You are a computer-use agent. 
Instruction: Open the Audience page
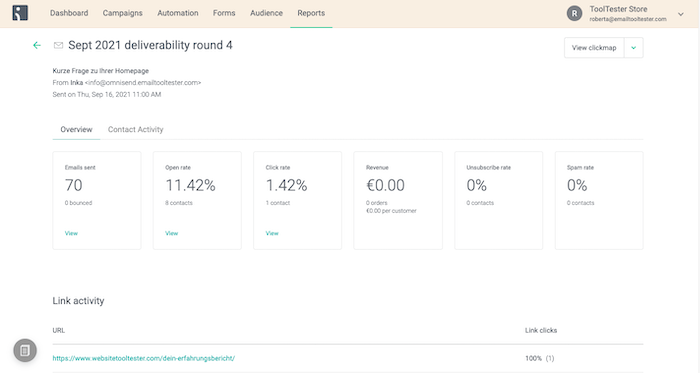(266, 13)
